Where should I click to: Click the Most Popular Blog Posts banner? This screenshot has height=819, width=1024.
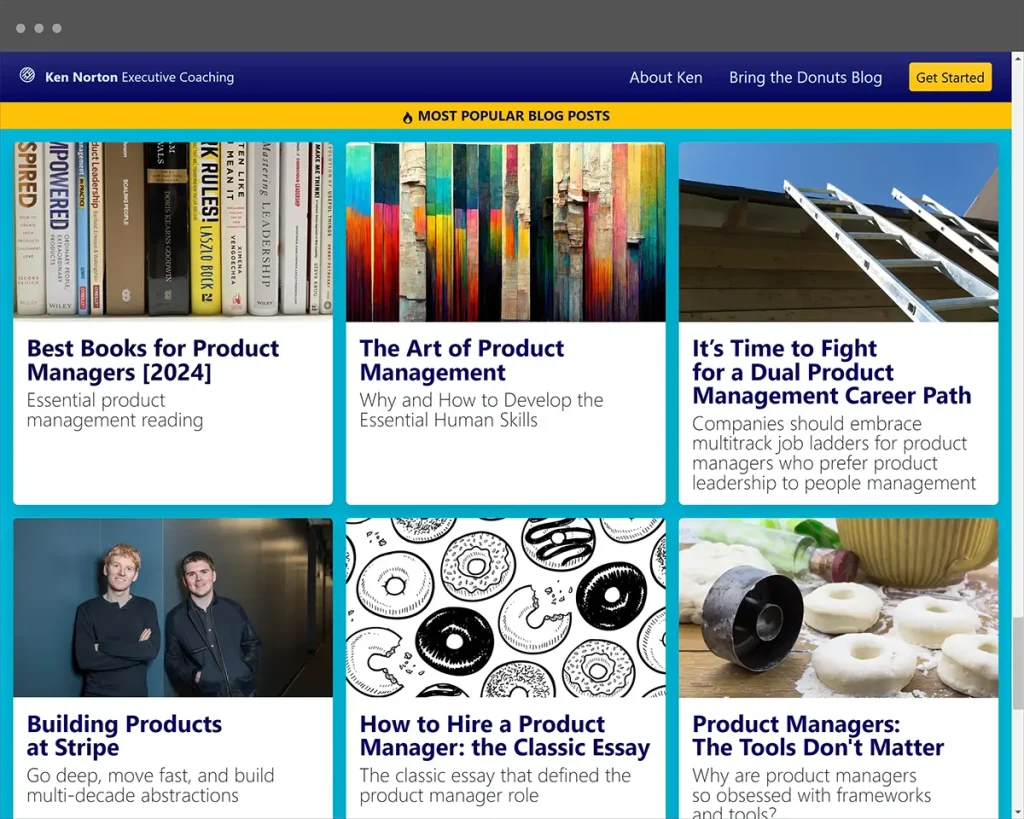[x=512, y=116]
